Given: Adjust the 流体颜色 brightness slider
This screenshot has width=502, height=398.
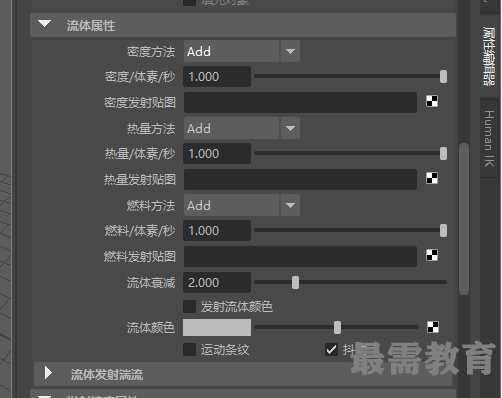Looking at the screenshot, I should click(x=336, y=327).
